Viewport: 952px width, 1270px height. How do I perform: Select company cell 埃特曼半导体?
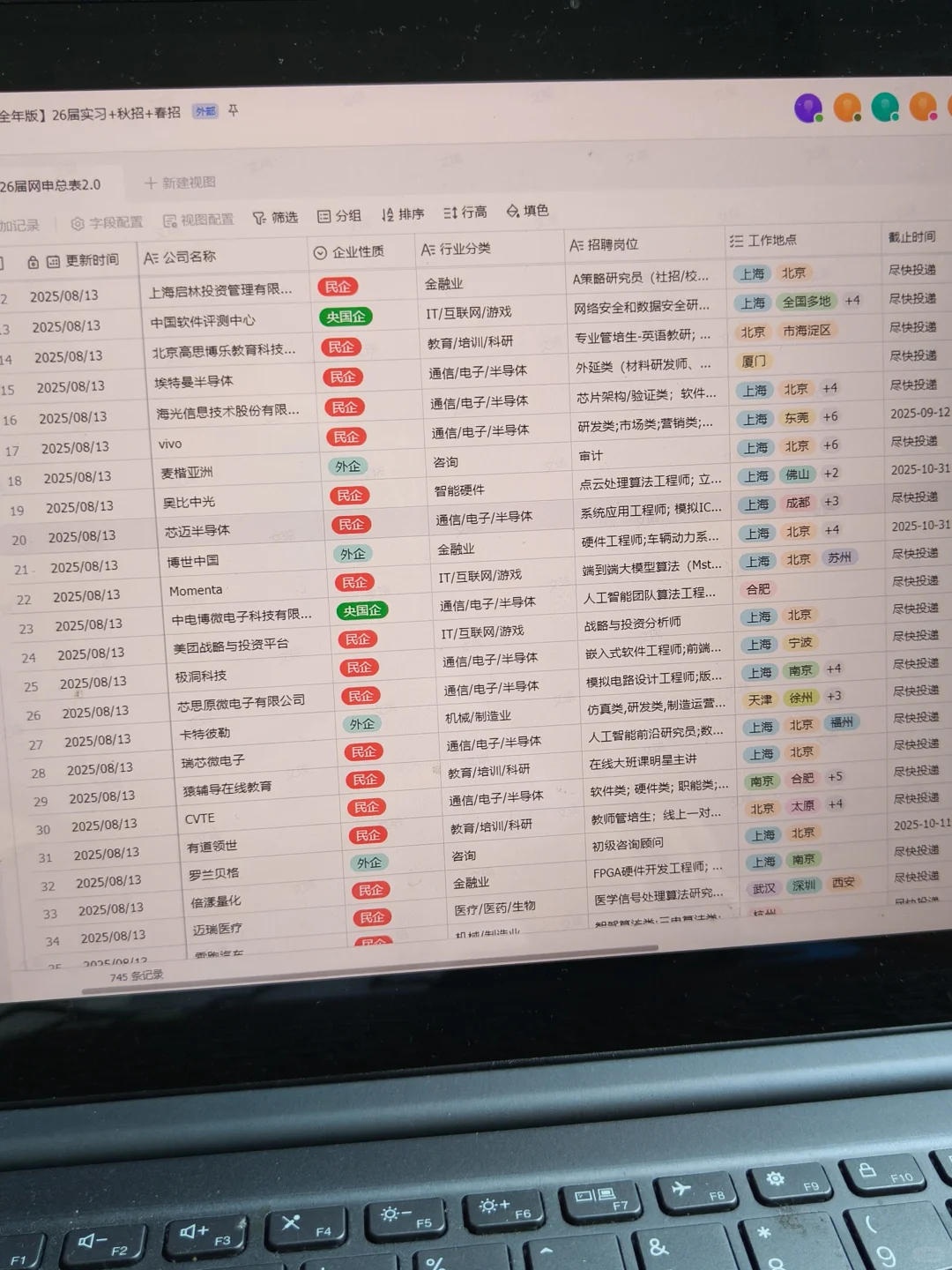click(194, 382)
